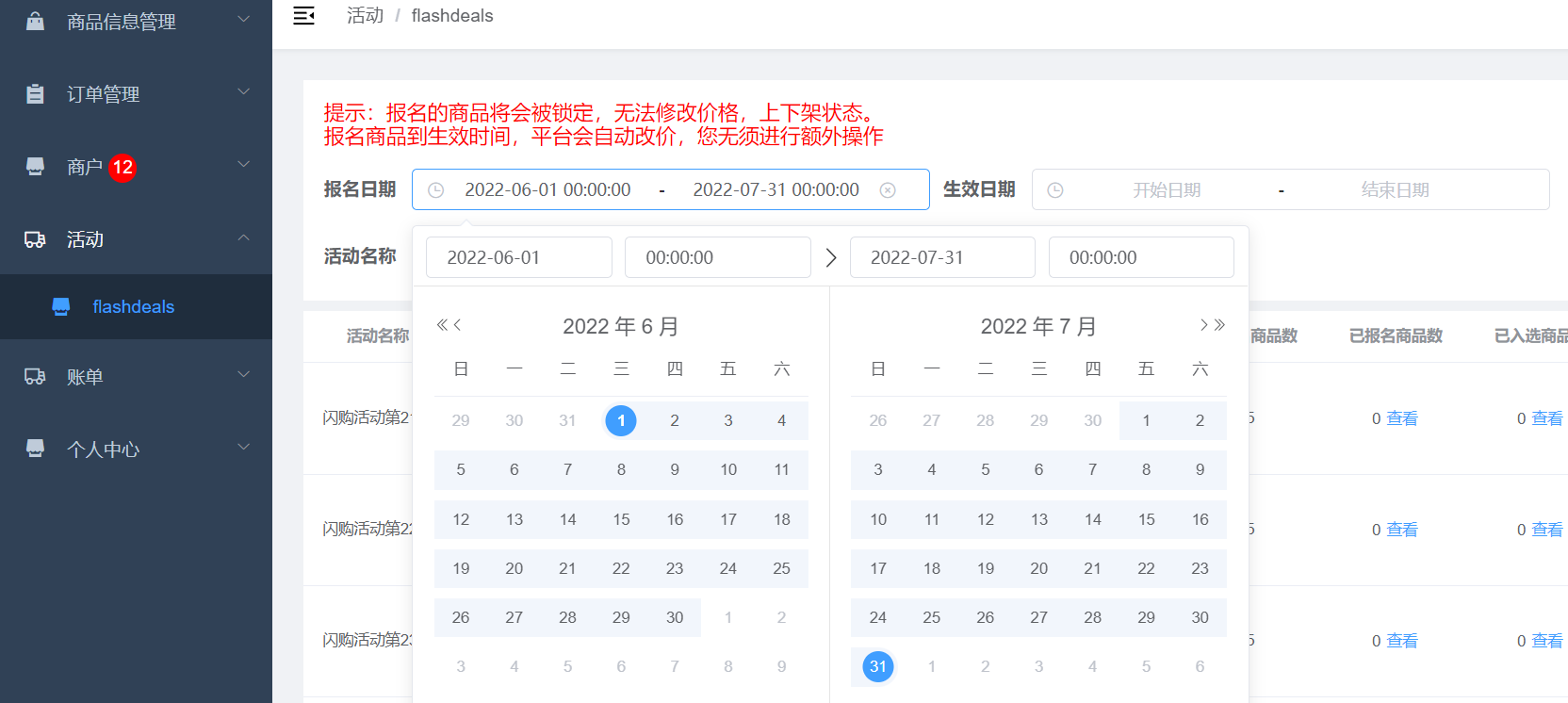Viewport: 1568px width, 703px height.
Task: Click the shop icon beside 商户
Action: (35, 167)
